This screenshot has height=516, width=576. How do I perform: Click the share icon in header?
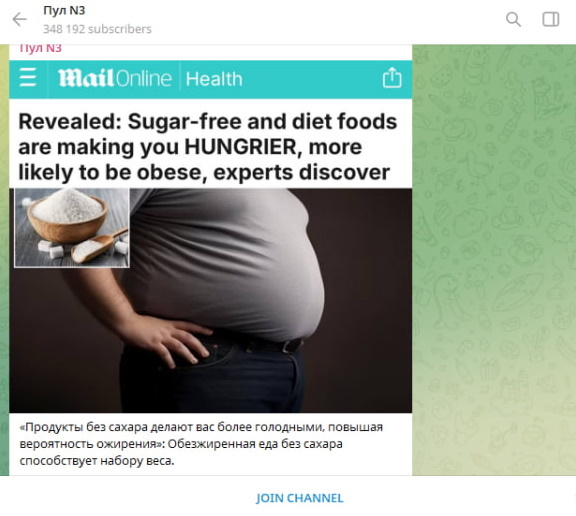392,77
